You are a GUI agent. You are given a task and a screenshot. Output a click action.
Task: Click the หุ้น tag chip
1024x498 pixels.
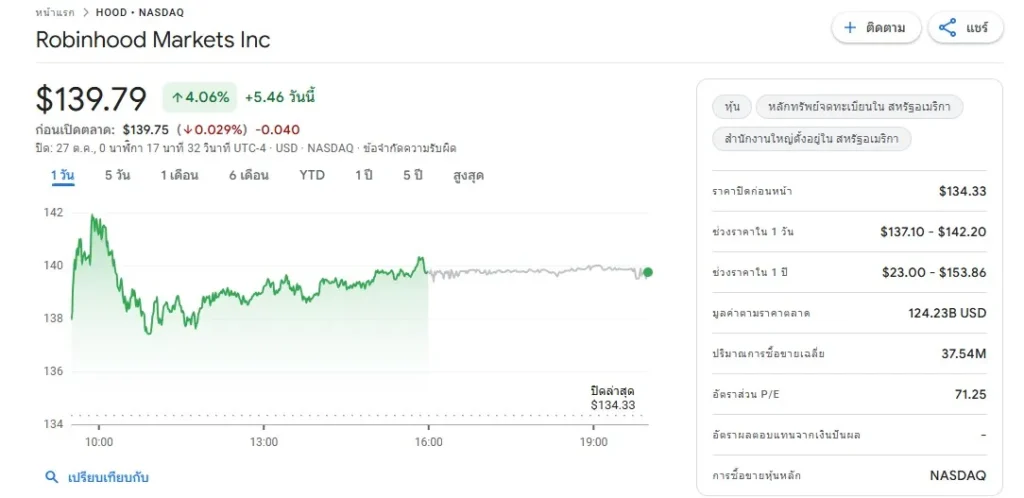(731, 106)
